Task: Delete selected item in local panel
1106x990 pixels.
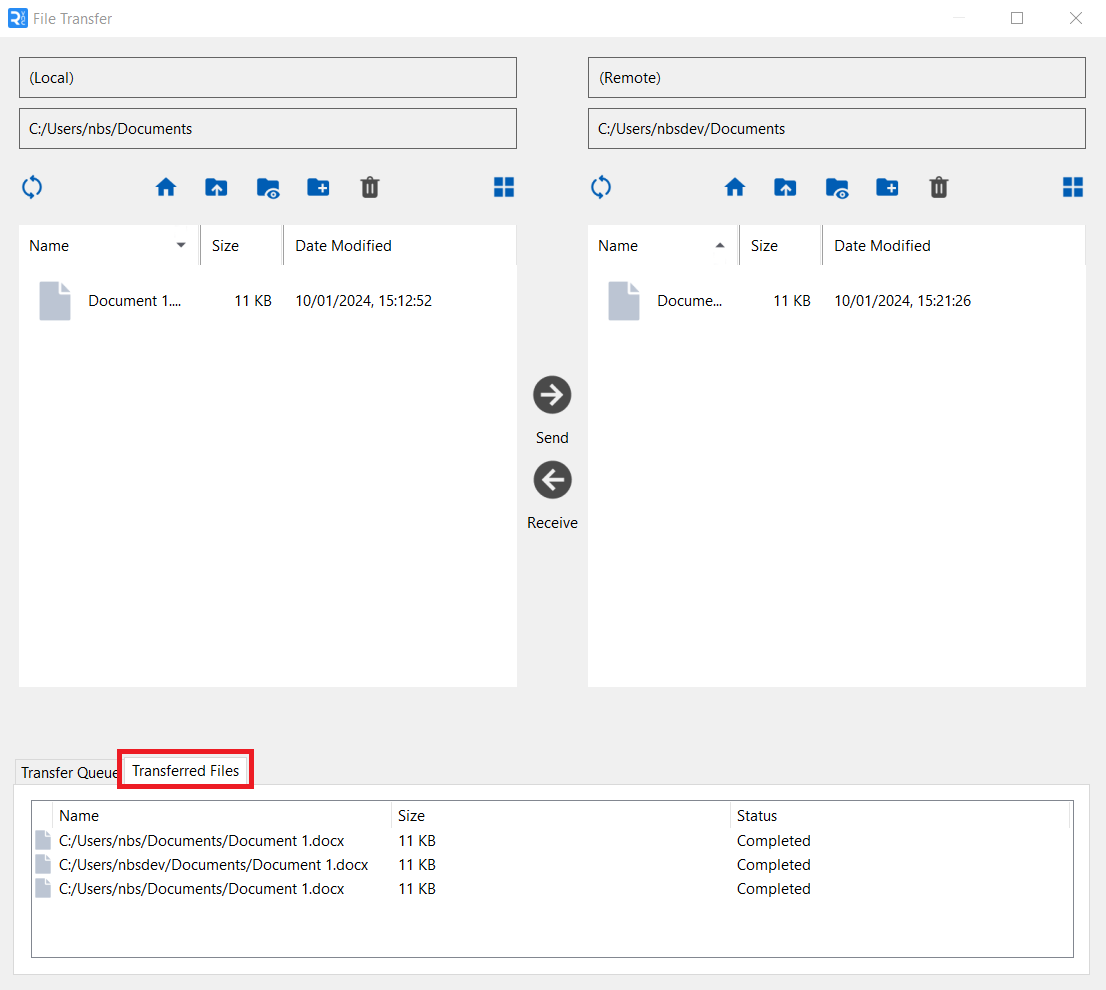Action: (370, 187)
